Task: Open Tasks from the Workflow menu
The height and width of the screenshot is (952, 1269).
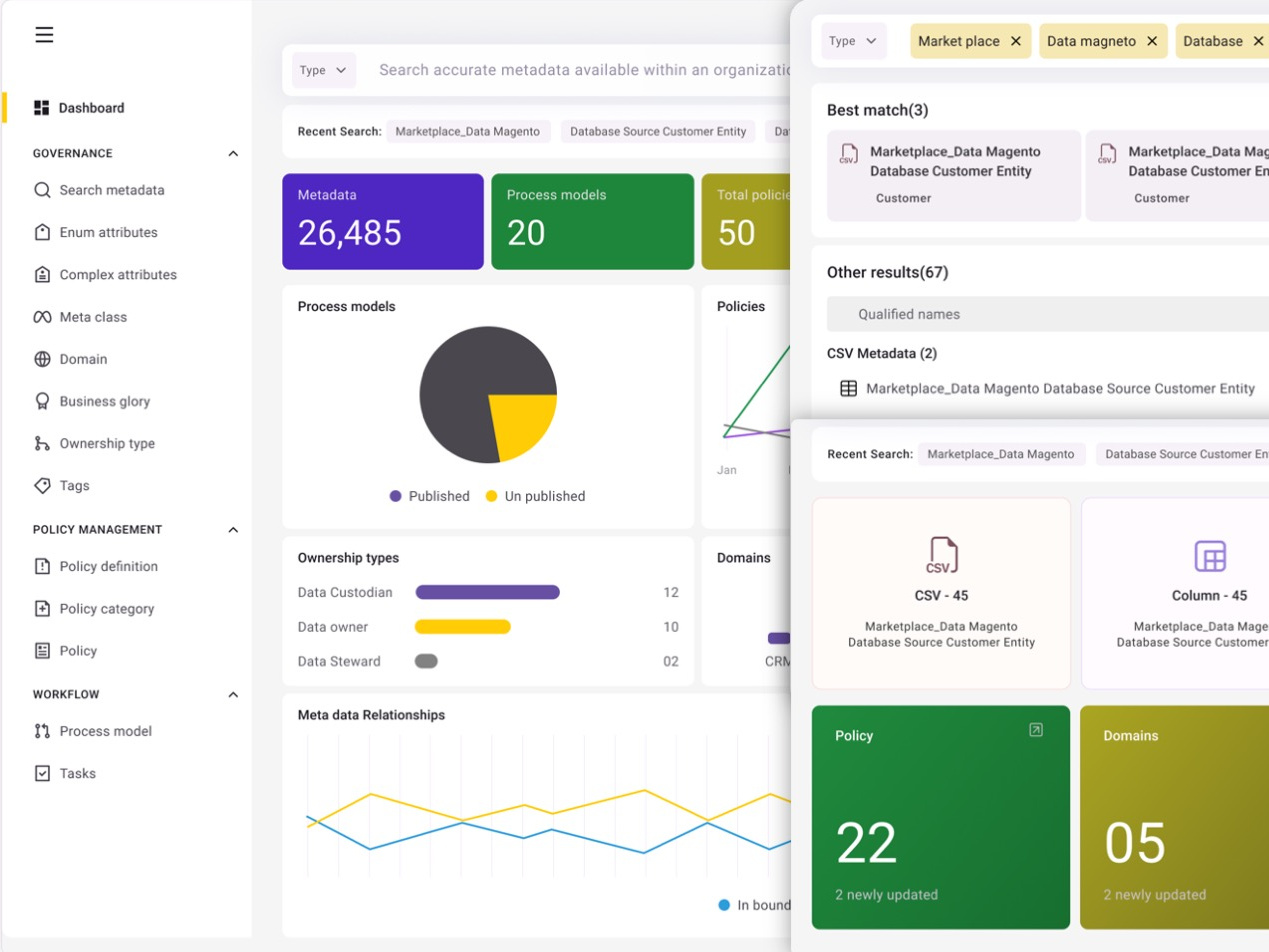Action: click(x=76, y=772)
